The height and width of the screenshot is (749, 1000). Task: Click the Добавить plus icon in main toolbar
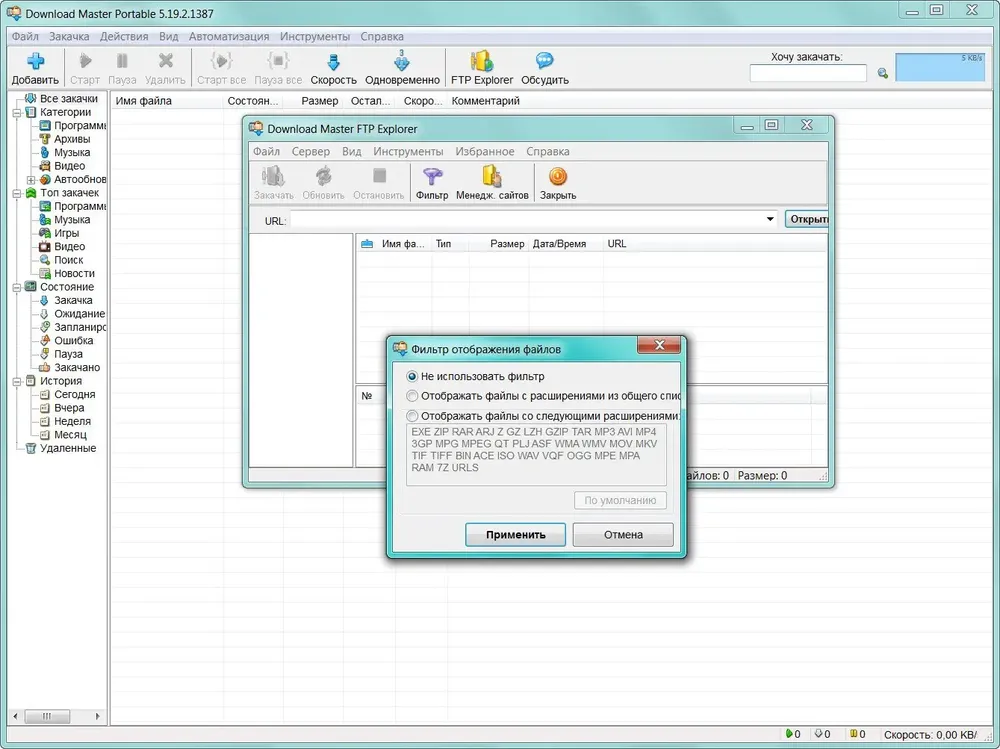(36, 61)
